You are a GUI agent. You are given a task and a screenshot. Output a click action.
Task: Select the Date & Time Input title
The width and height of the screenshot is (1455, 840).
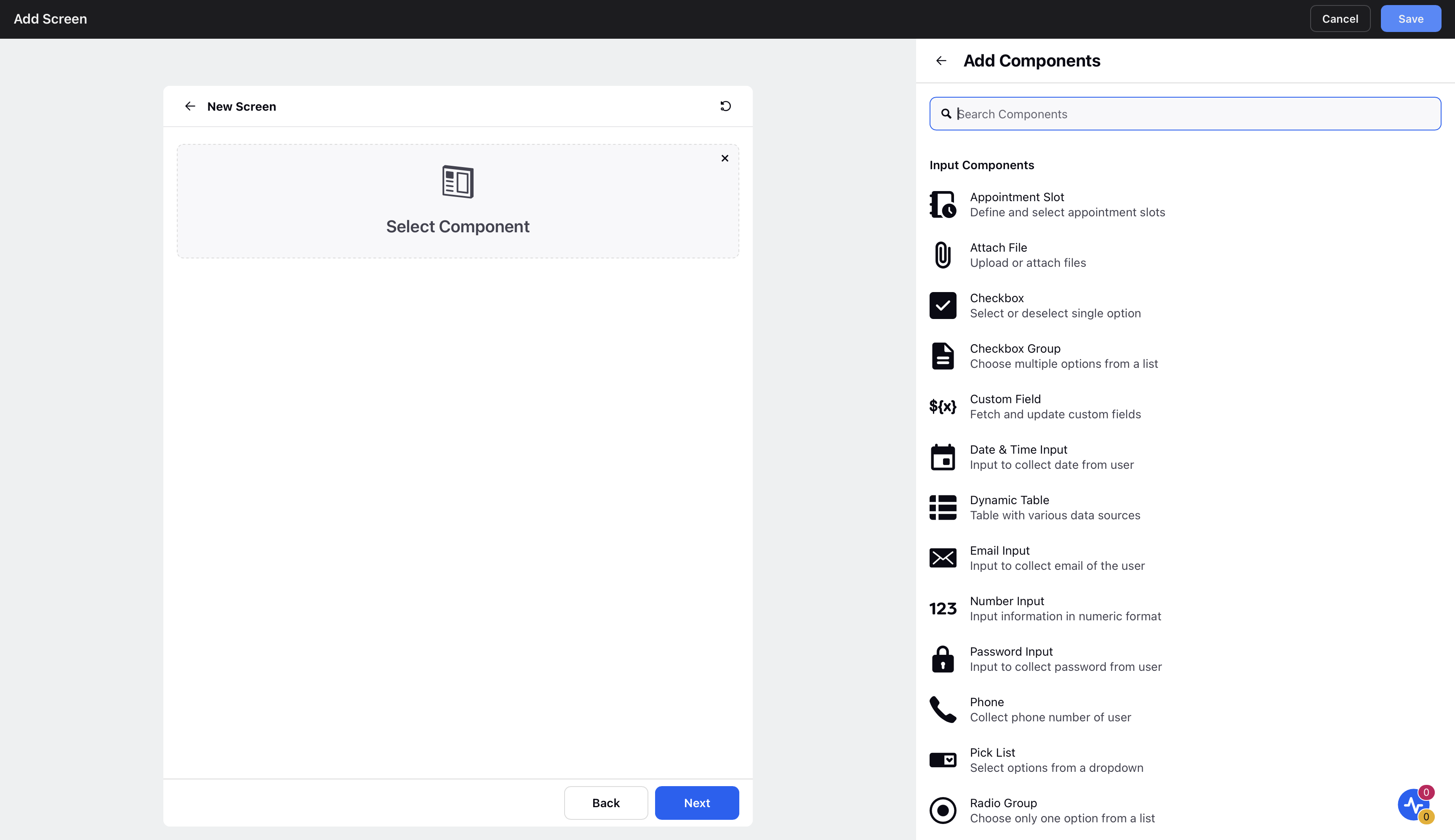(x=1018, y=449)
